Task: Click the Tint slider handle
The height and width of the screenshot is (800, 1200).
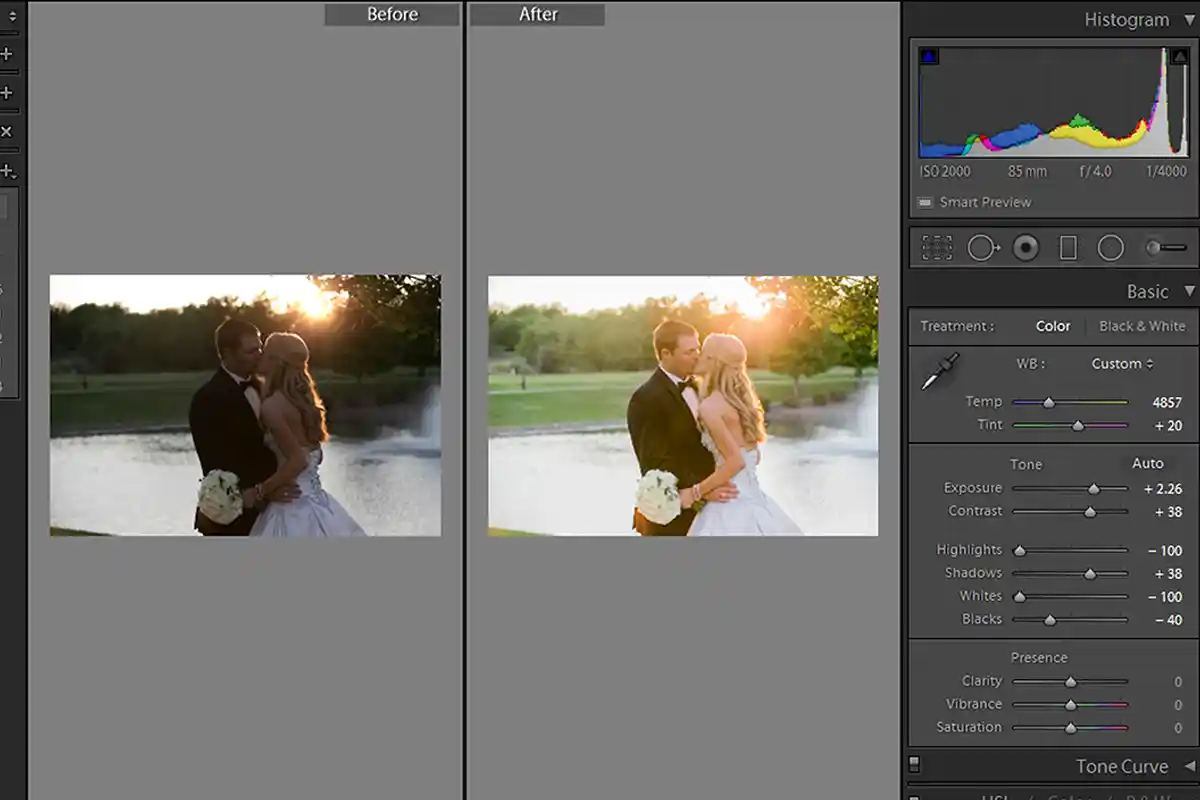Action: coord(1077,425)
